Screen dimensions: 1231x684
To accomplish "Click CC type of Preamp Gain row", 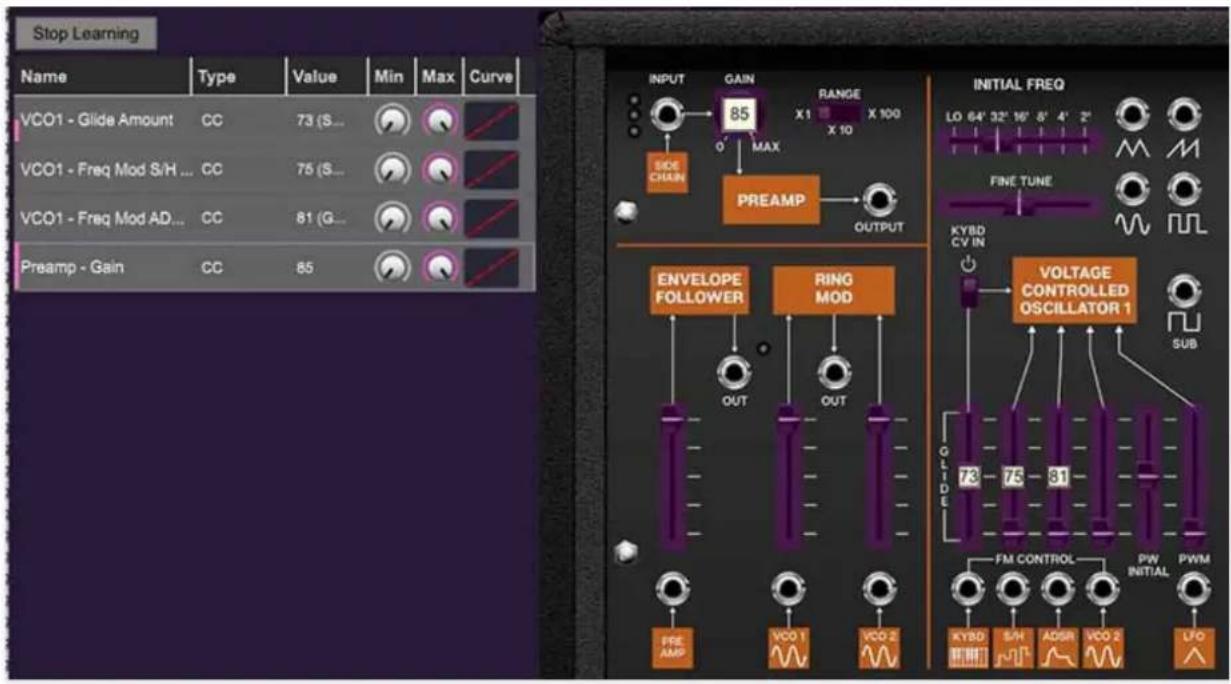I will [212, 268].
